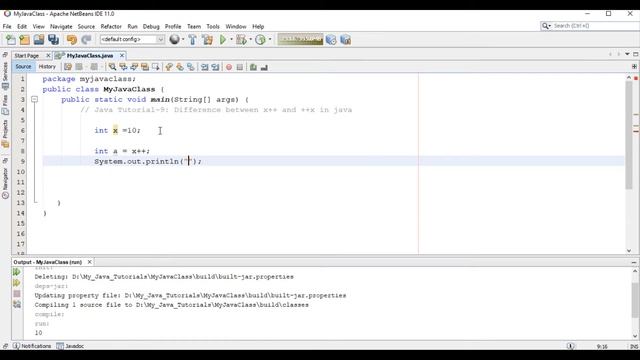Click the System.out.println line in editor

148,162
